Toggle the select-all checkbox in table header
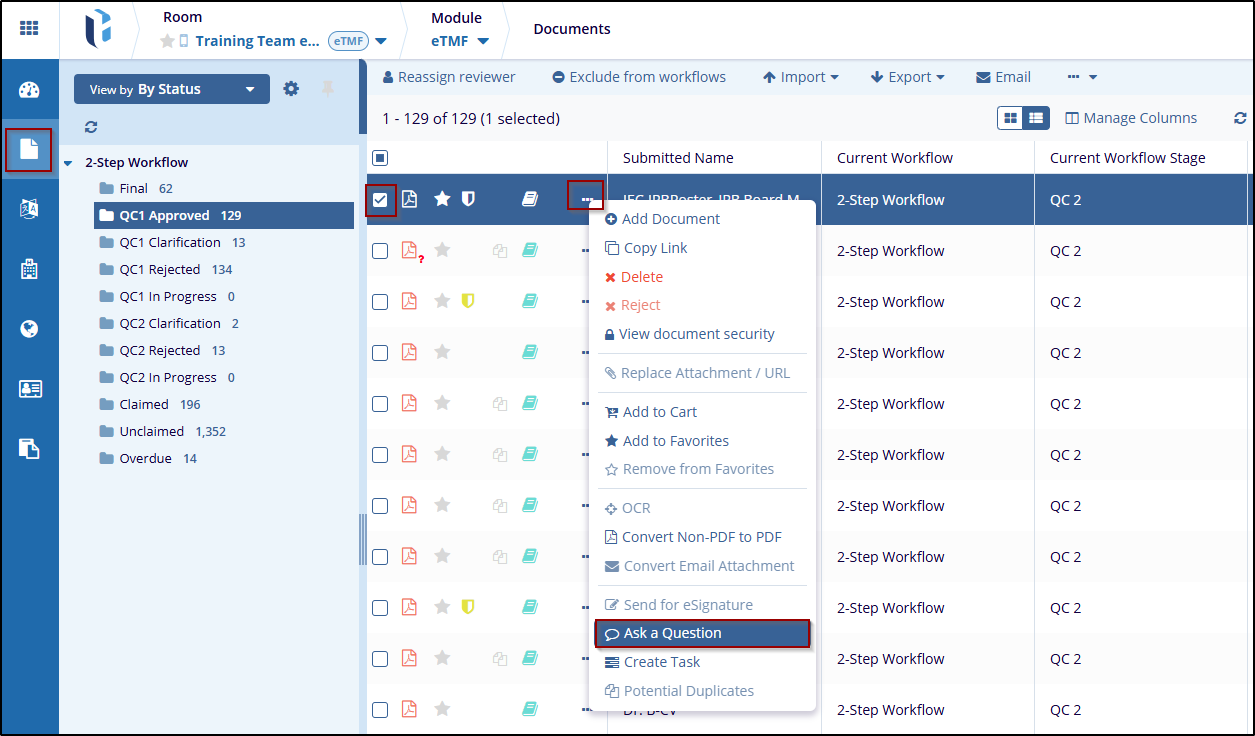The height and width of the screenshot is (736, 1255). click(x=380, y=158)
